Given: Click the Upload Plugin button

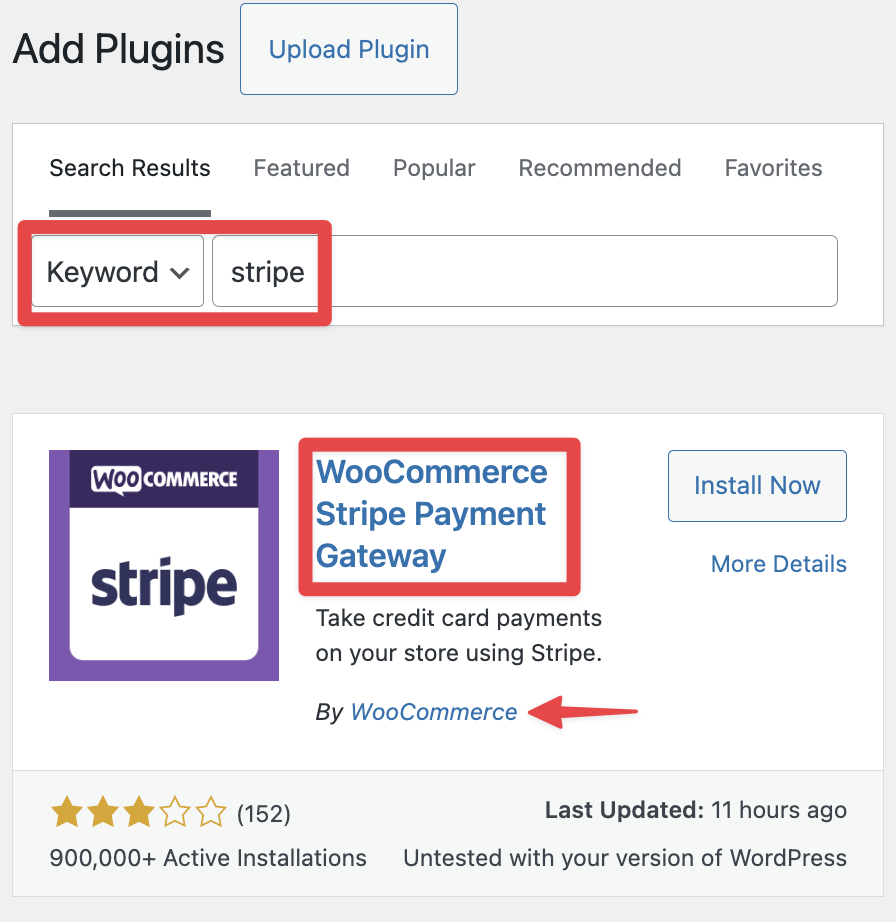Looking at the screenshot, I should click(348, 49).
